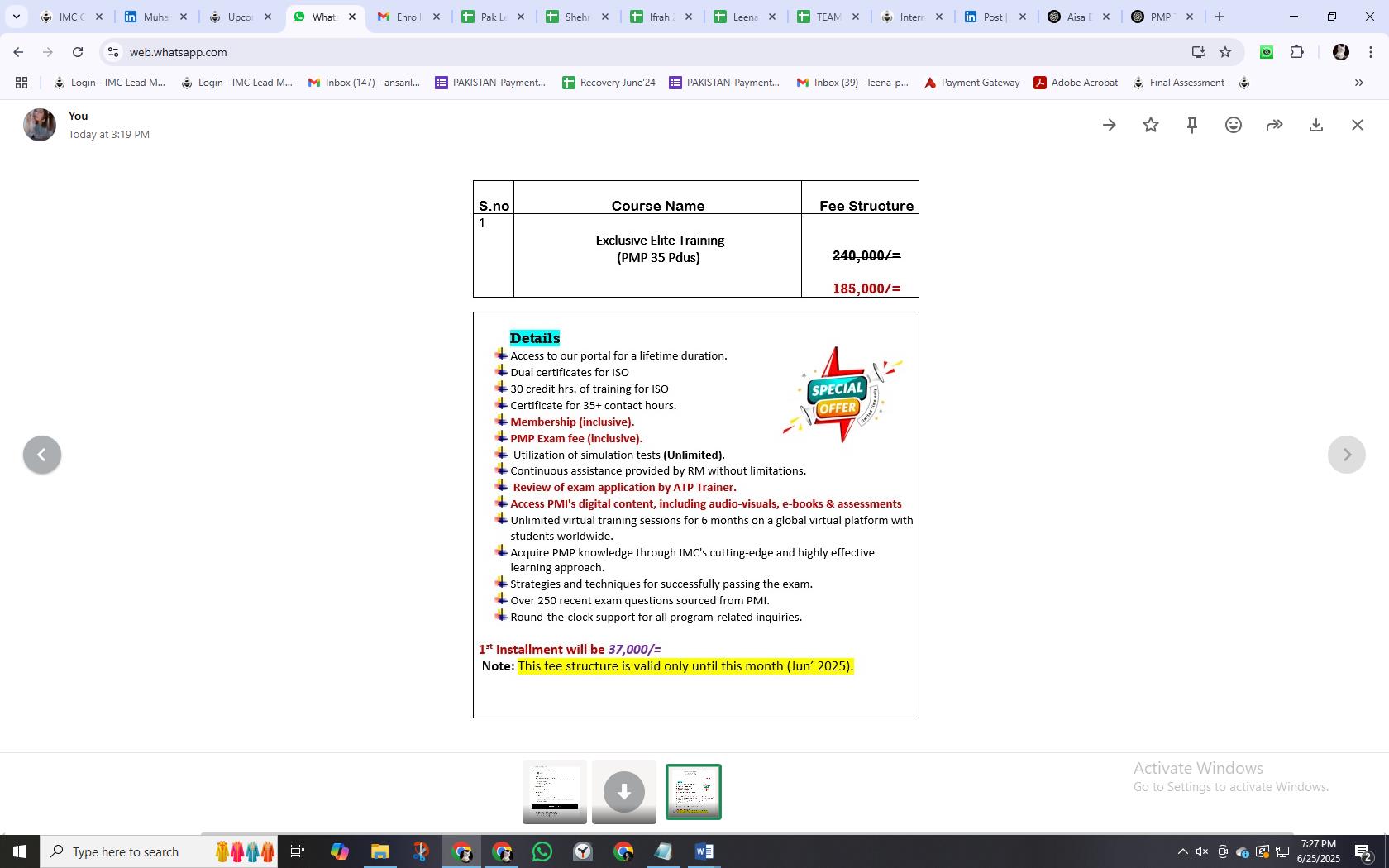Open the green extension icon in toolbar
Viewport: 1389px width, 868px height.
(1267, 52)
